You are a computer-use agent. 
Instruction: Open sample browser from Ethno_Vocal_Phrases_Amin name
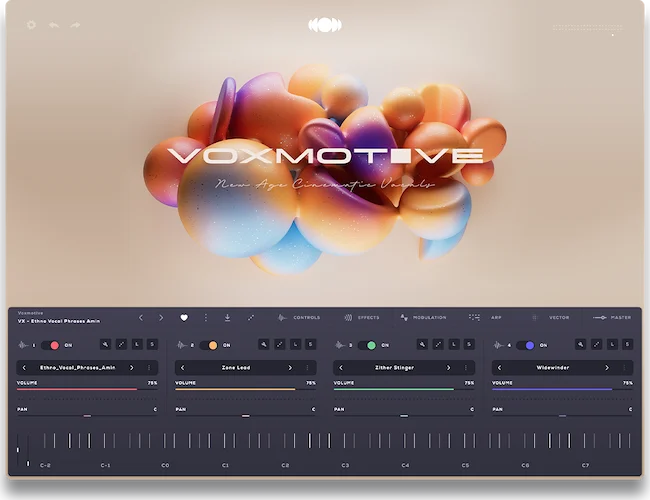78,368
